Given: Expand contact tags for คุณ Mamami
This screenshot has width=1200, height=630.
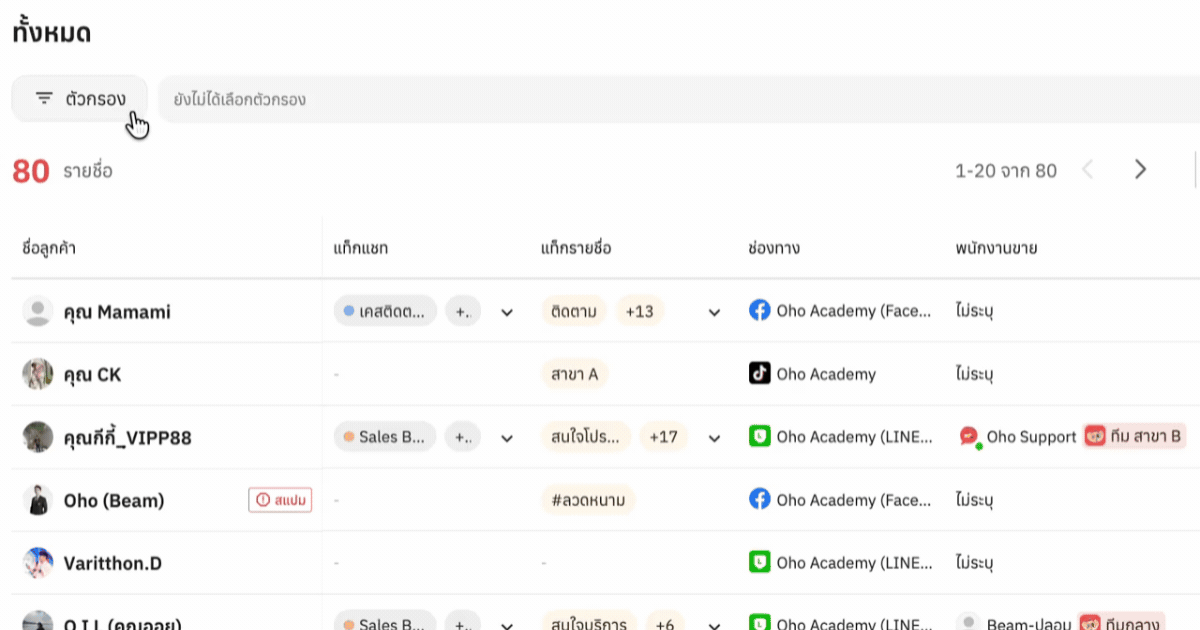Looking at the screenshot, I should tap(714, 312).
